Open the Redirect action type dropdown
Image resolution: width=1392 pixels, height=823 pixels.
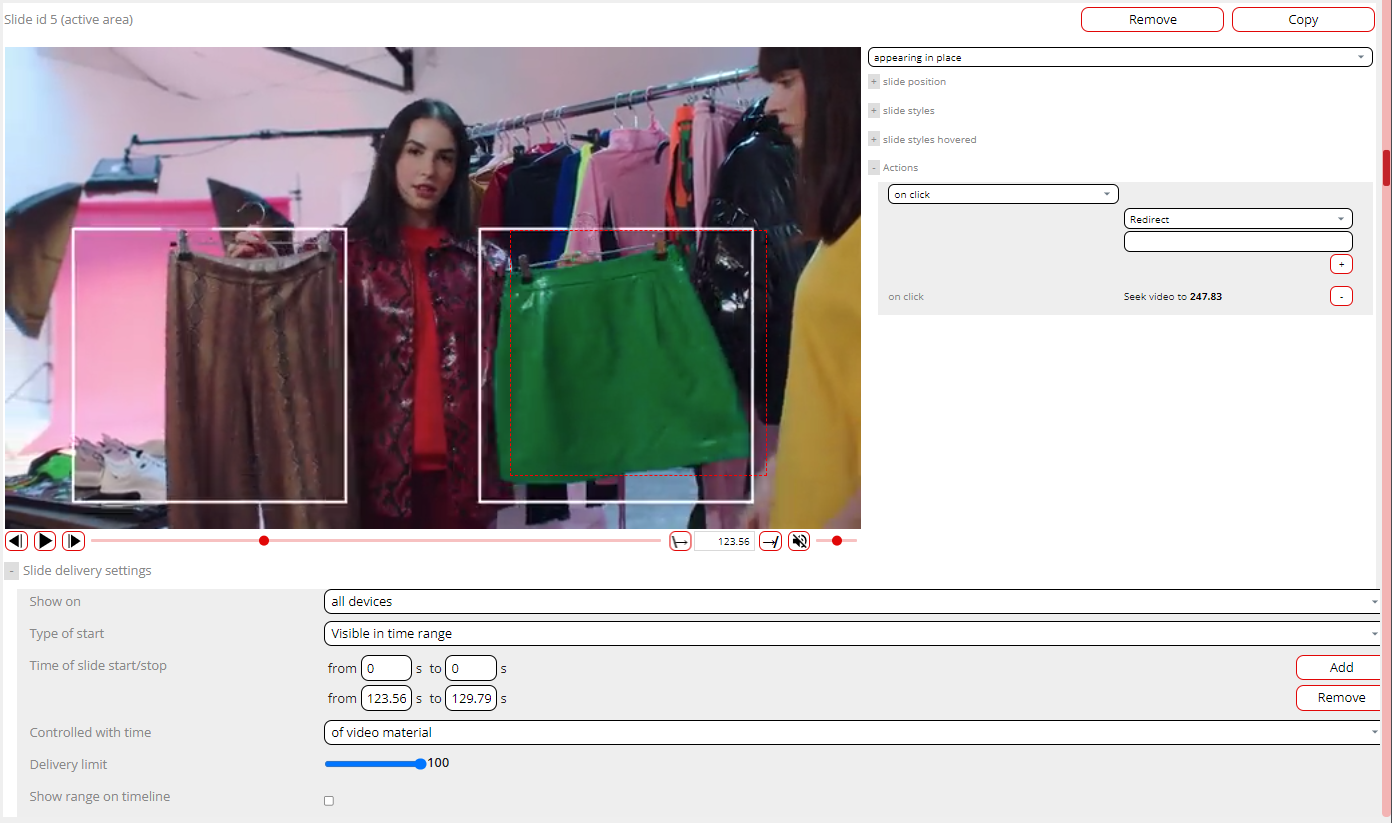click(1238, 219)
